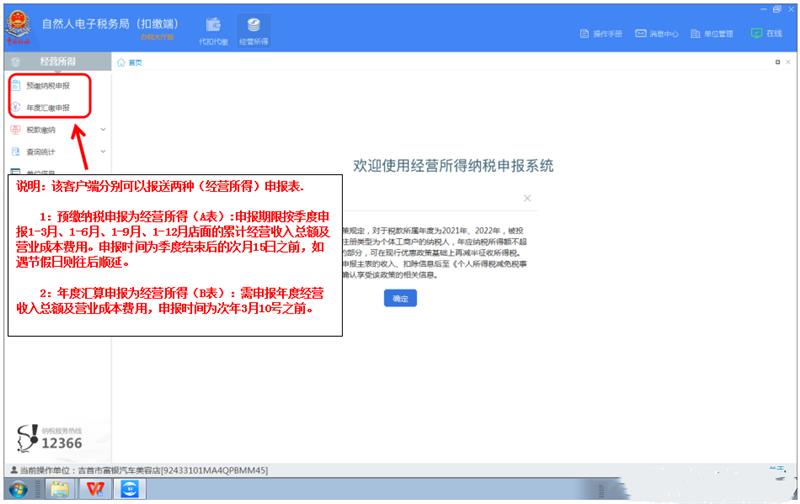
Task: Click the 欢迎使用经营所得纳税申报系统 heading
Action: tap(453, 166)
